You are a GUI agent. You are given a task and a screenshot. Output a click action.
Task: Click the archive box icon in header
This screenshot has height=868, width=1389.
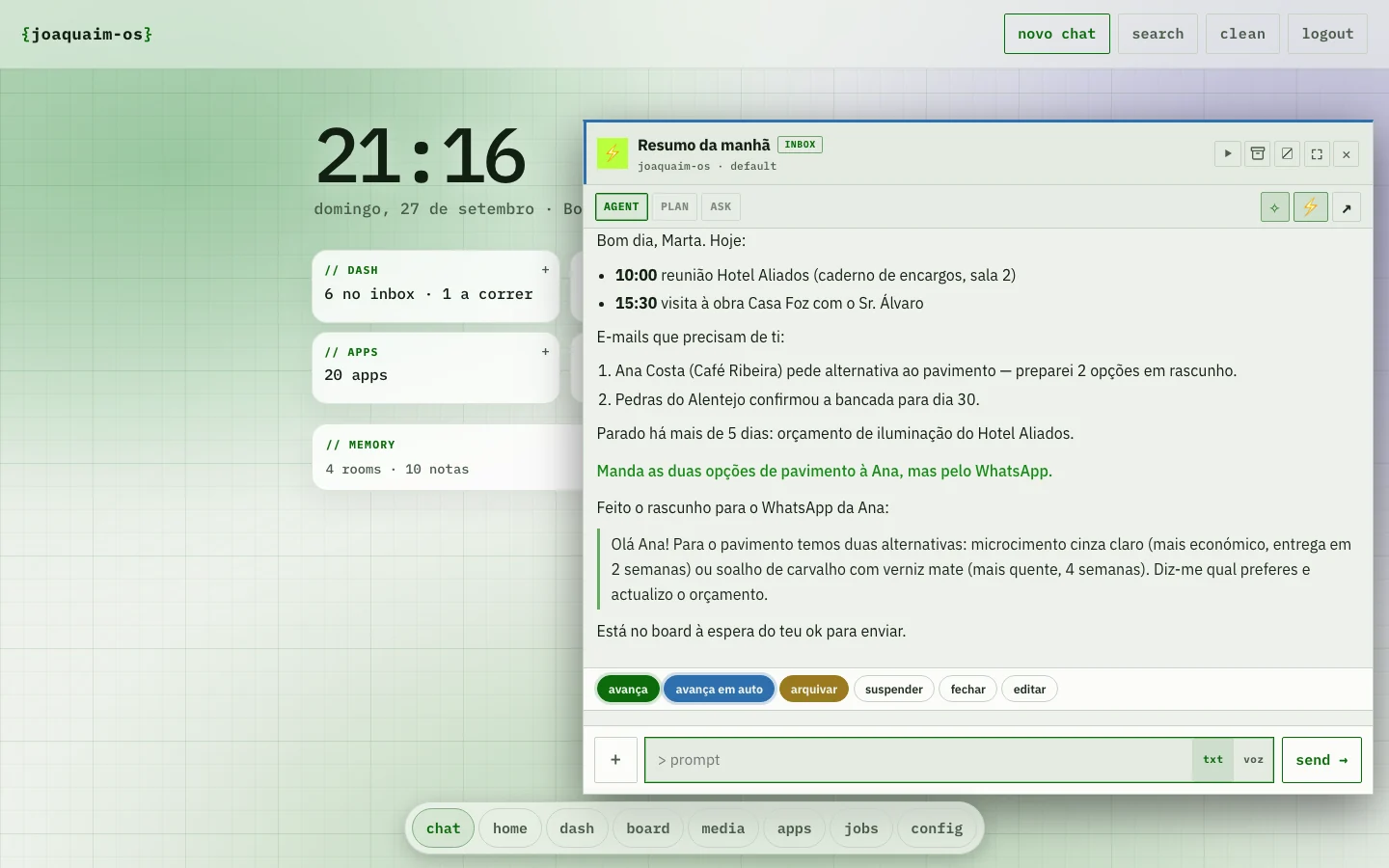click(x=1258, y=153)
